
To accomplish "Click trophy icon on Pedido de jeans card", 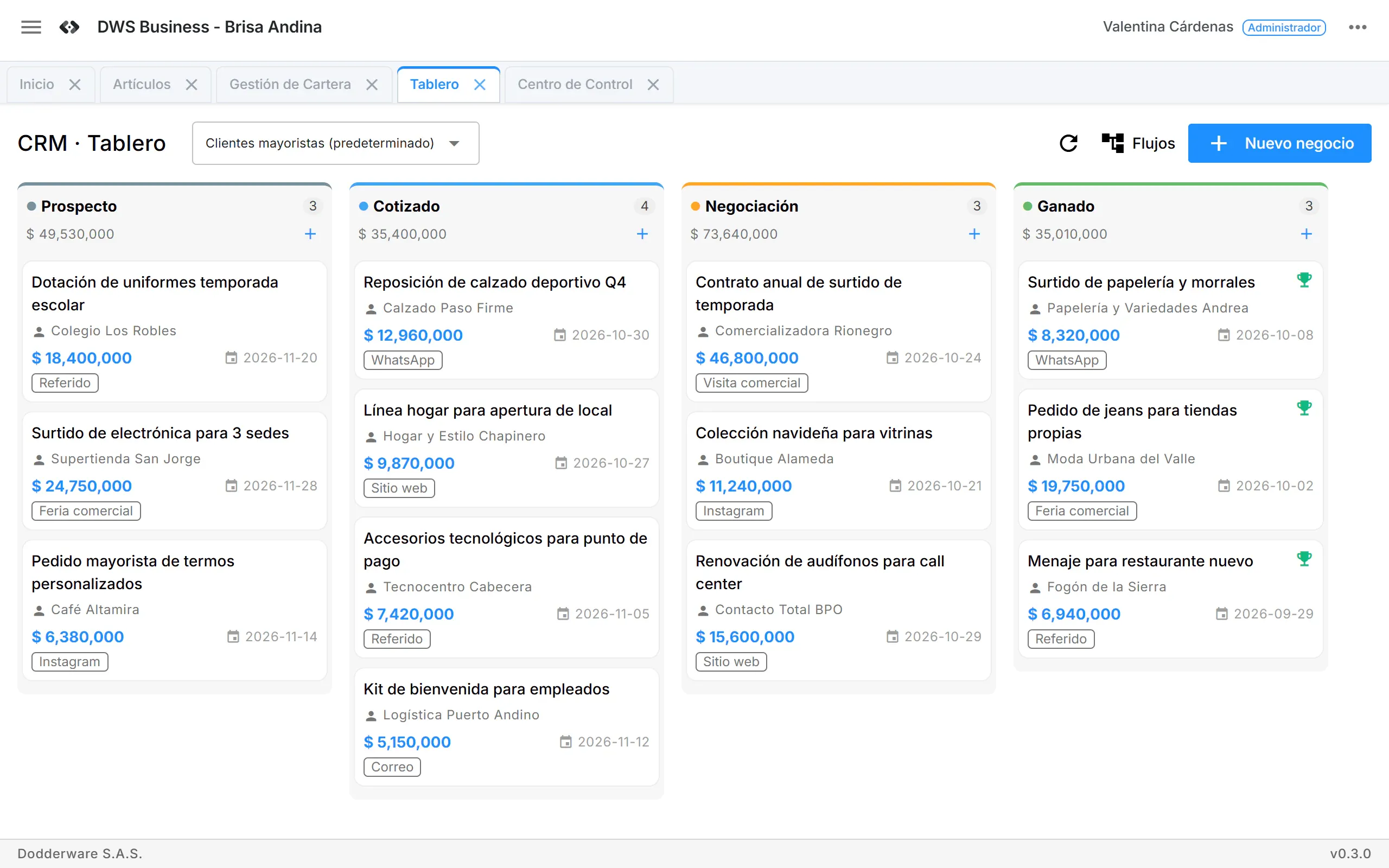I will (x=1304, y=408).
